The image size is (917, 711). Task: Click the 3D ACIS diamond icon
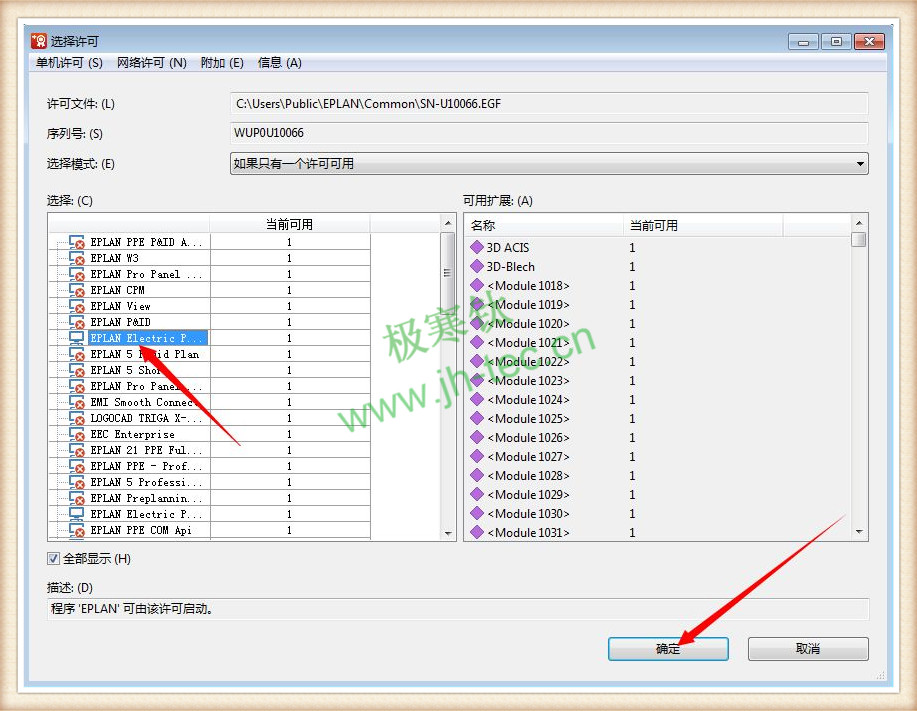[x=477, y=247]
